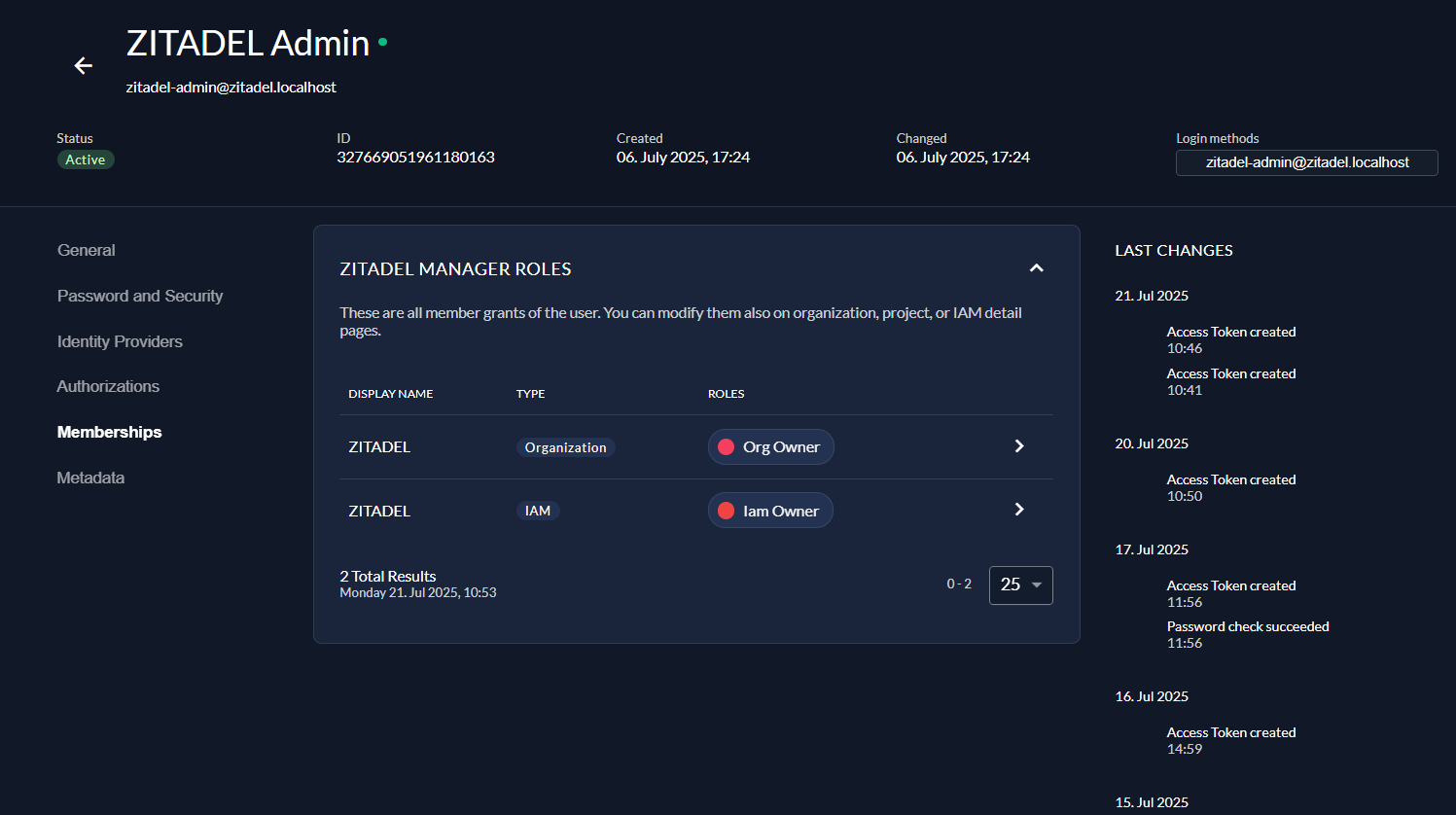Click the Active status badge
Image resolution: width=1456 pixels, height=815 pixels.
(86, 159)
